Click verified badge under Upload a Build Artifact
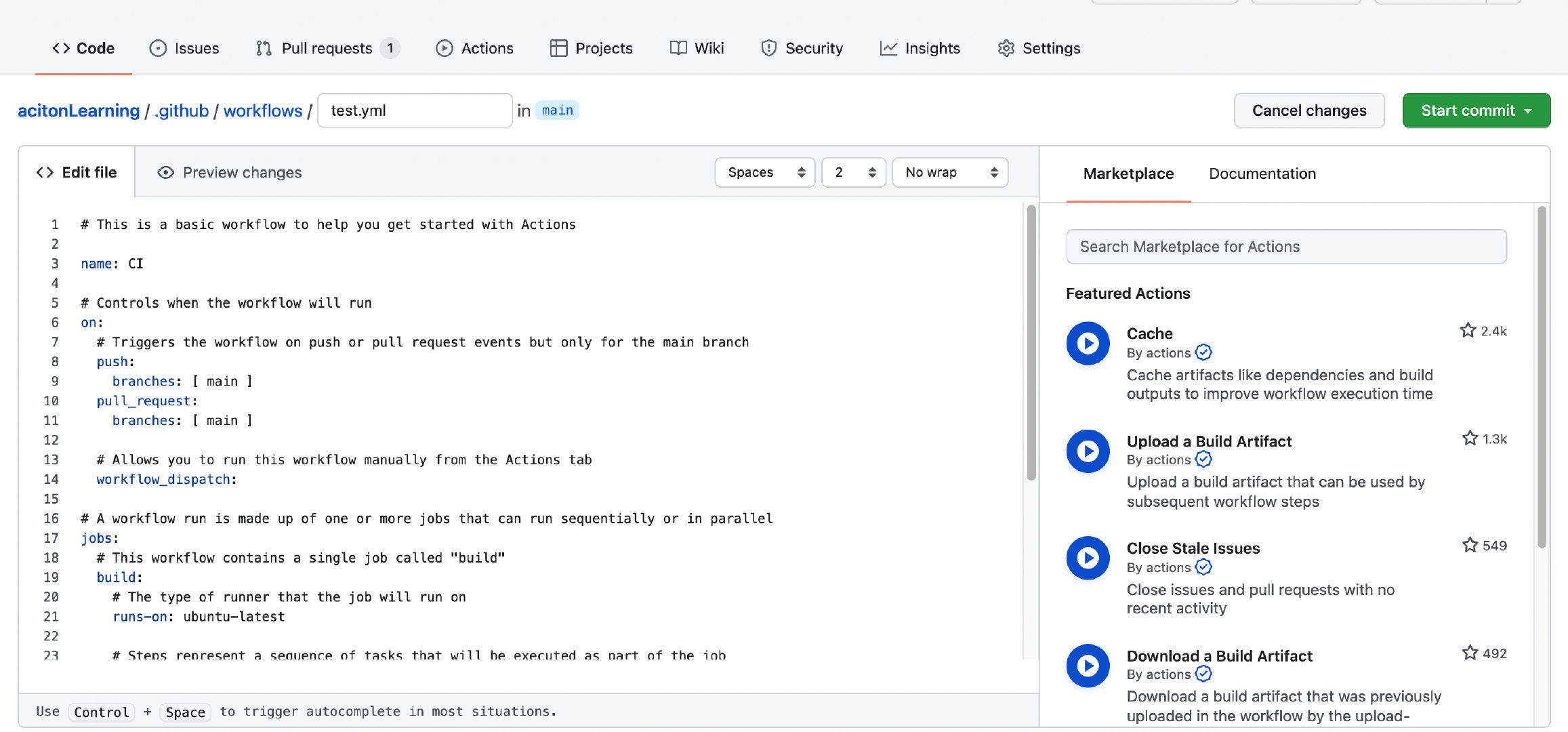This screenshot has height=732, width=1568. tap(1203, 460)
